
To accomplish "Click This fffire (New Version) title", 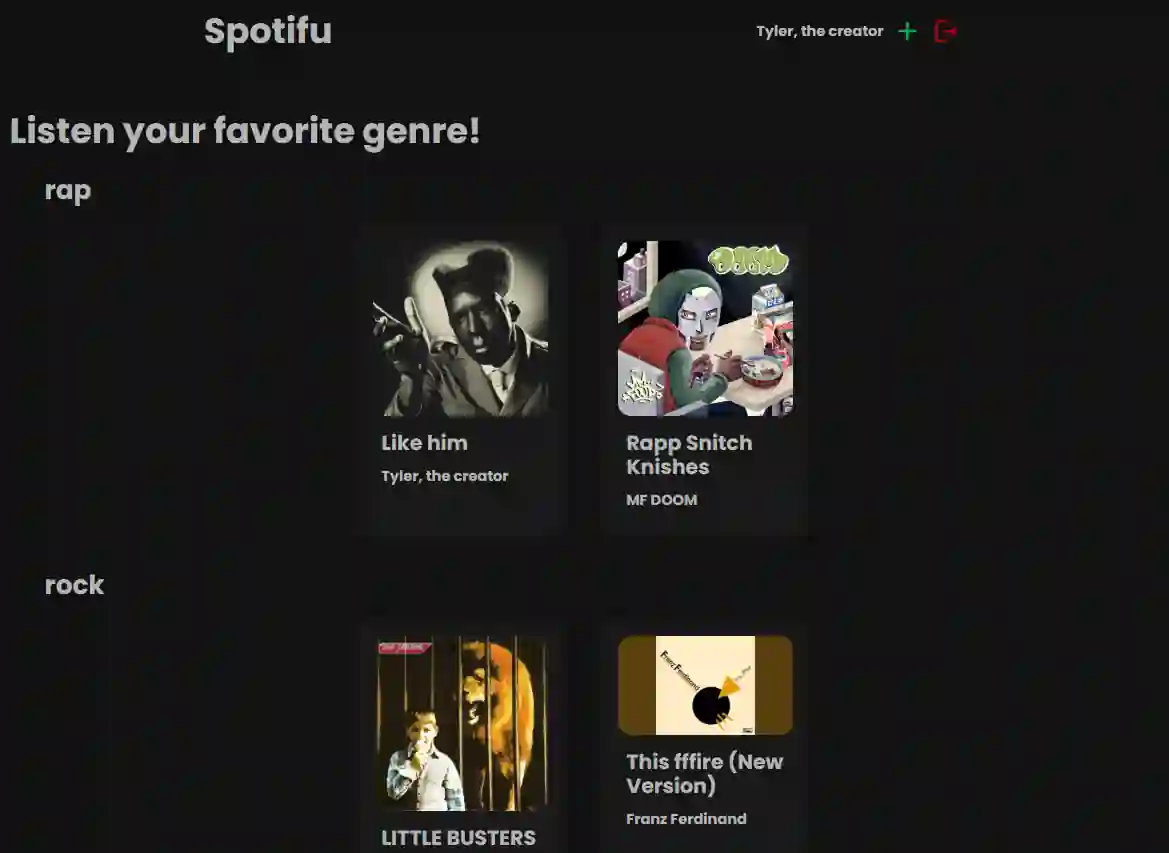I will (x=705, y=774).
